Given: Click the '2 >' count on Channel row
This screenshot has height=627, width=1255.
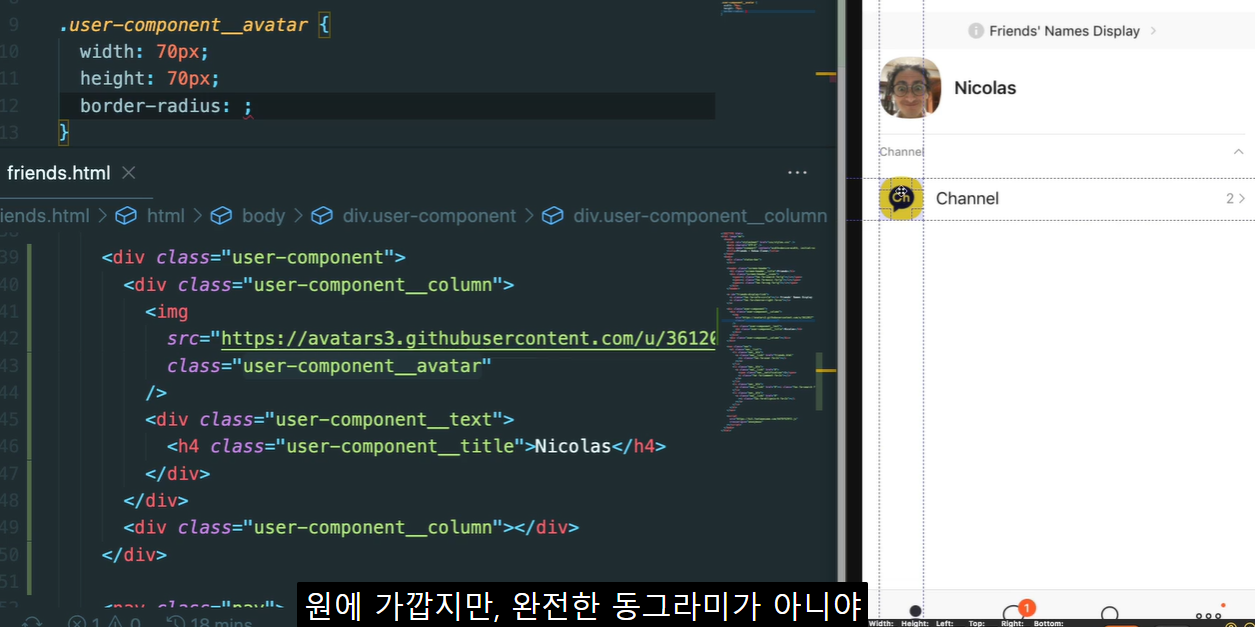Looking at the screenshot, I should (1236, 198).
